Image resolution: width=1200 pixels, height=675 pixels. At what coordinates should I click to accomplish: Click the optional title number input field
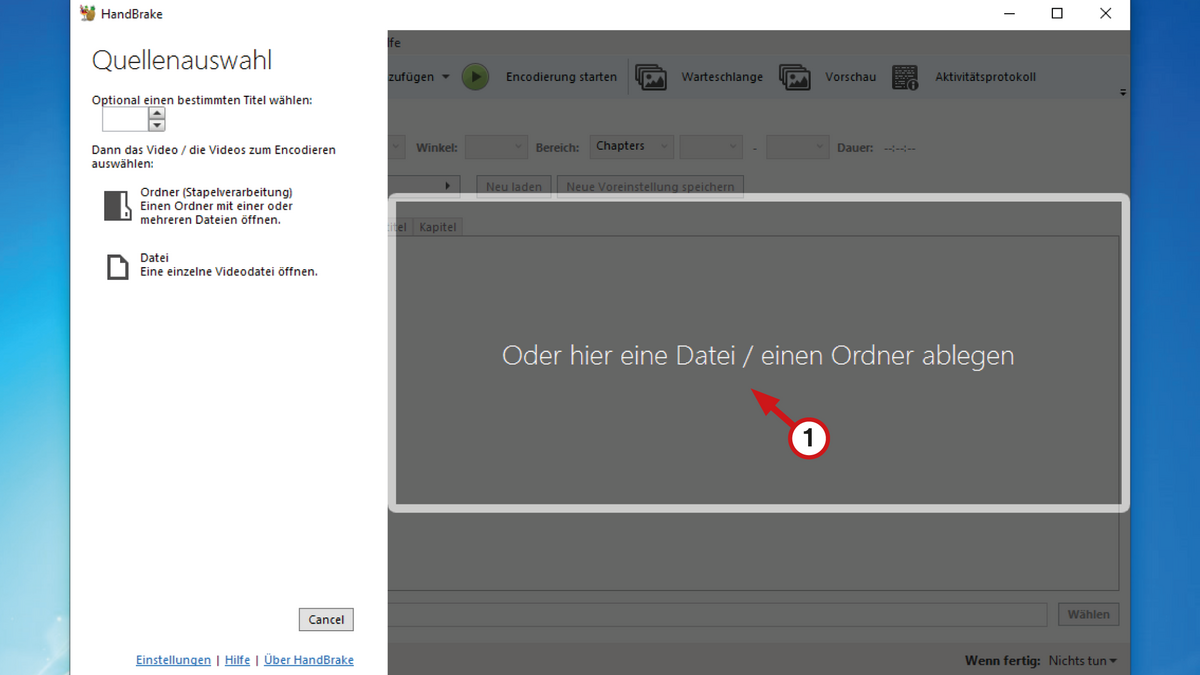(125, 120)
